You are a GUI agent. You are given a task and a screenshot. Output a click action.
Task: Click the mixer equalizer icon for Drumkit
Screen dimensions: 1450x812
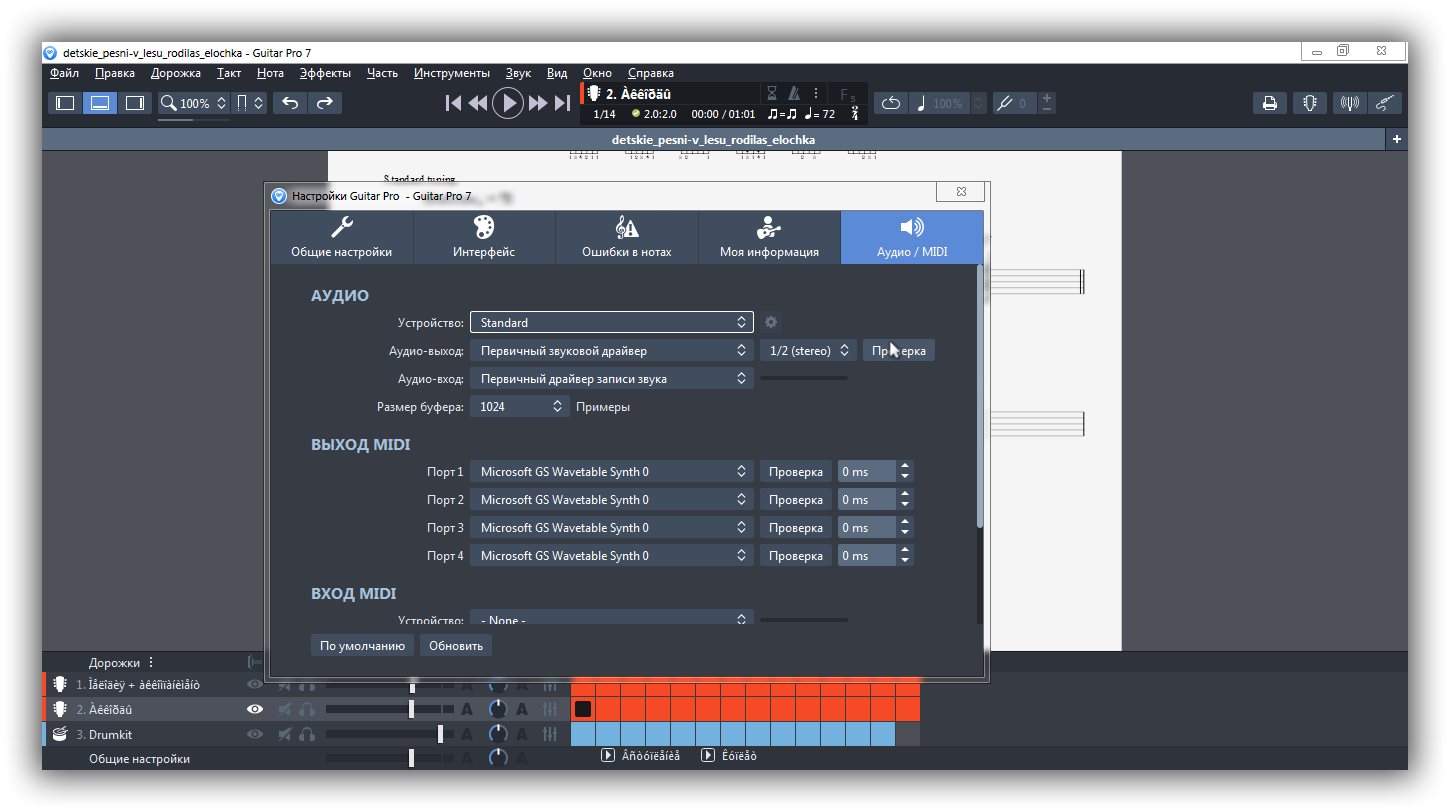coord(549,735)
